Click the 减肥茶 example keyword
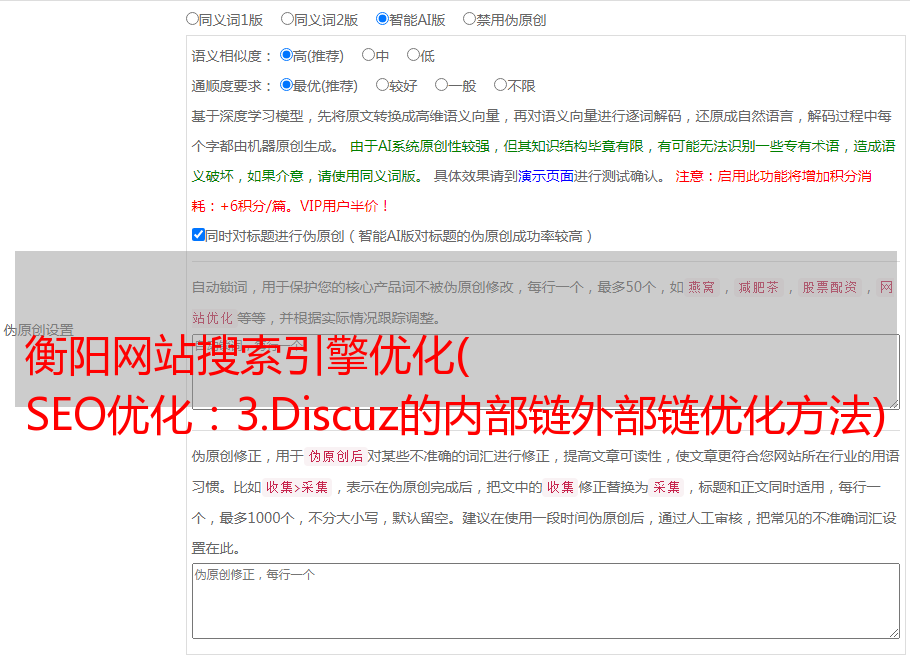The image size is (911, 658). [758, 287]
